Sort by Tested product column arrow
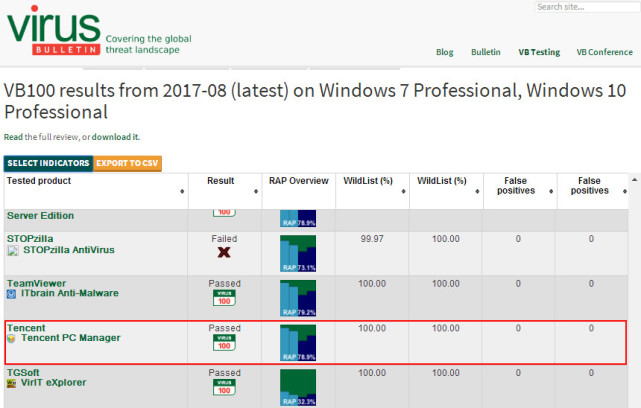Viewport: 641px width, 408px height. point(182,191)
